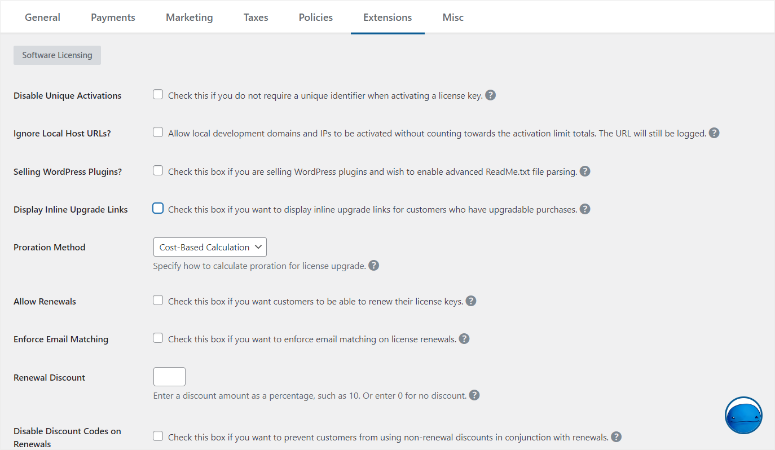The image size is (775, 450).
Task: Check the Selling WordPress Plugins box
Action: (x=158, y=171)
